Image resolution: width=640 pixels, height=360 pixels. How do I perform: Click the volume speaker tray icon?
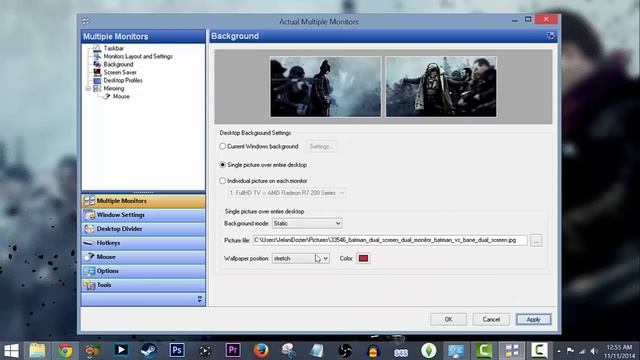tap(594, 351)
